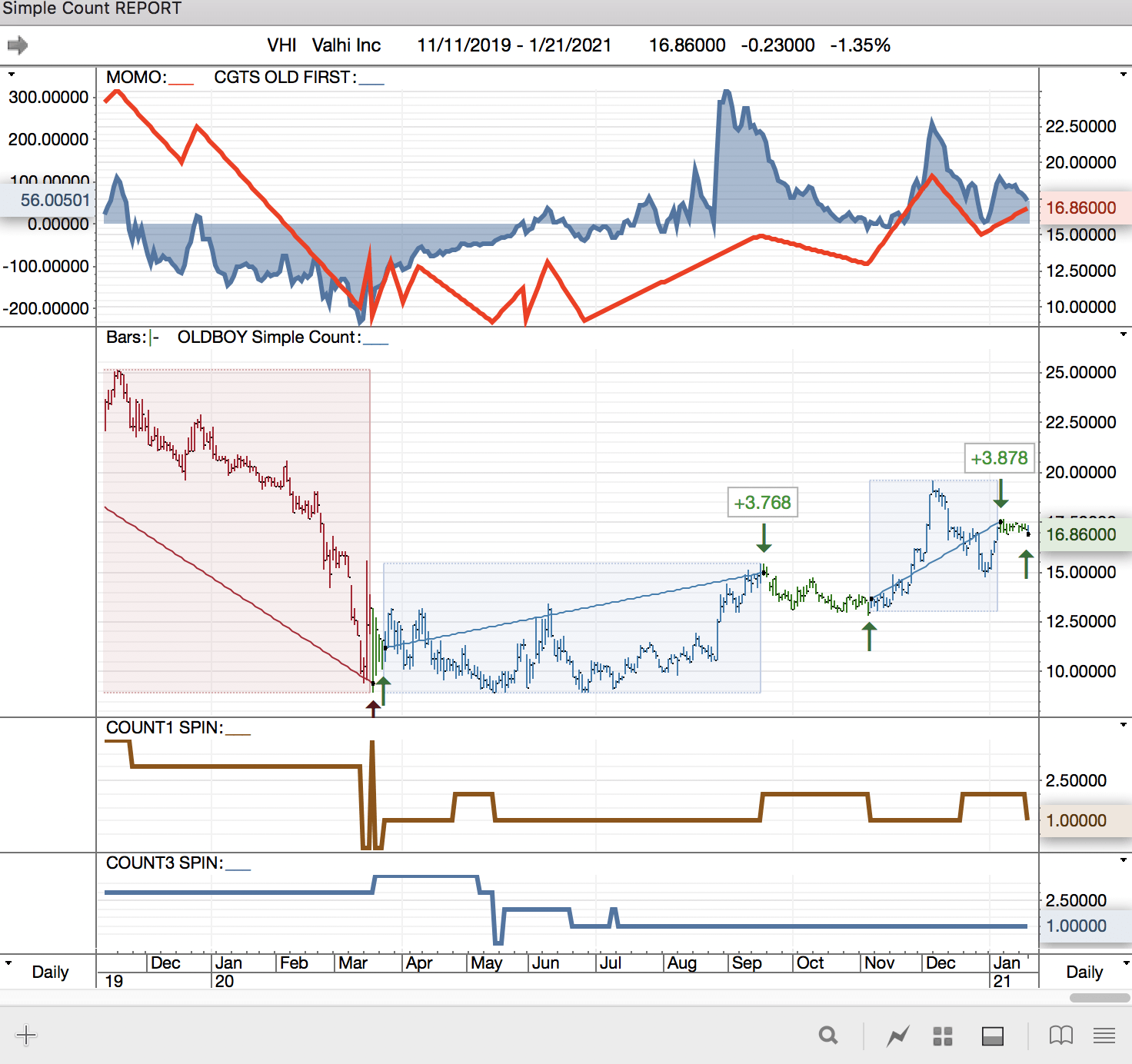Click the Jun label on time axis

tap(545, 963)
